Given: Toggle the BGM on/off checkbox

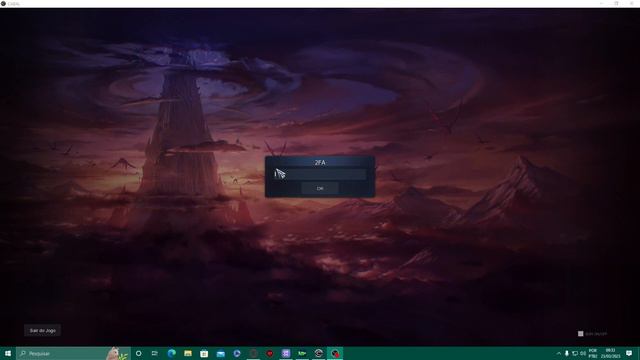Looking at the screenshot, I should 580,334.
